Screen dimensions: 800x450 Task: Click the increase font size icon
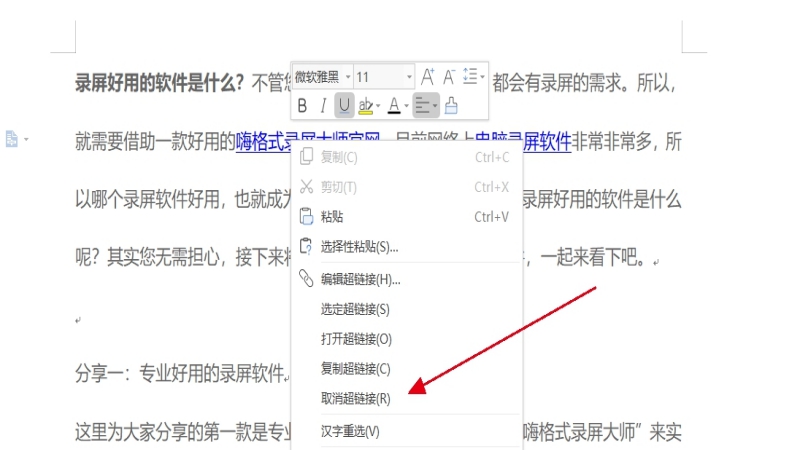pyautogui.click(x=427, y=77)
